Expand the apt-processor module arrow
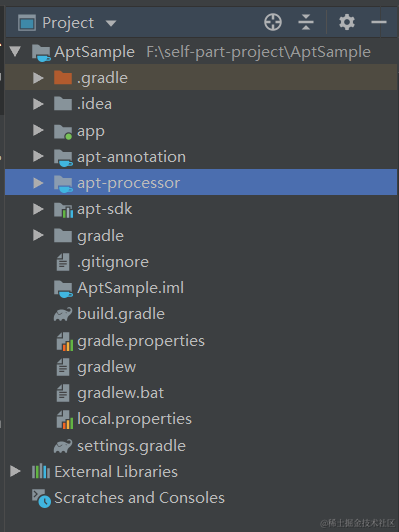 tap(38, 183)
